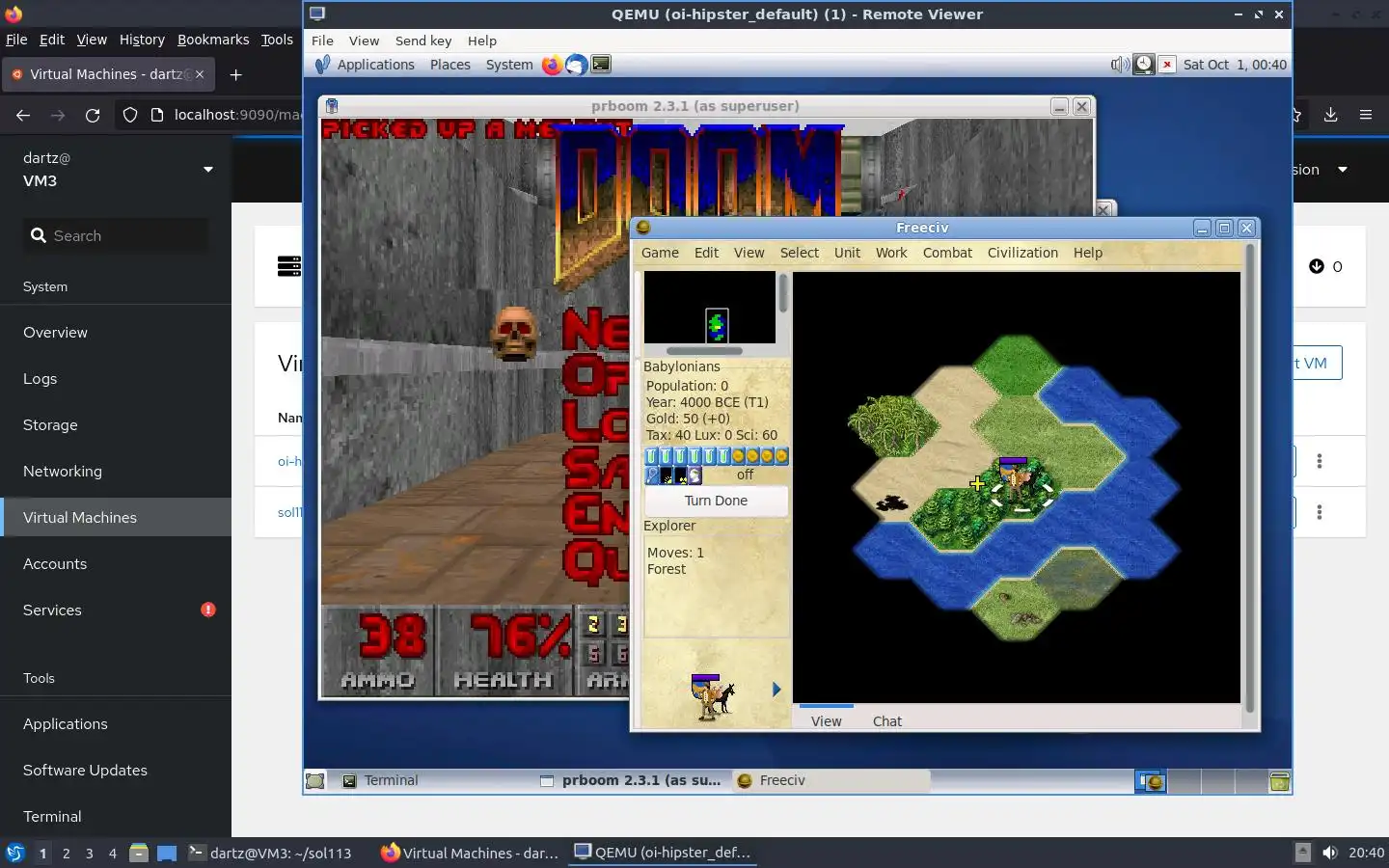Open the Freeciv Edit menu
Image resolution: width=1389 pixels, height=868 pixels.
pos(706,253)
